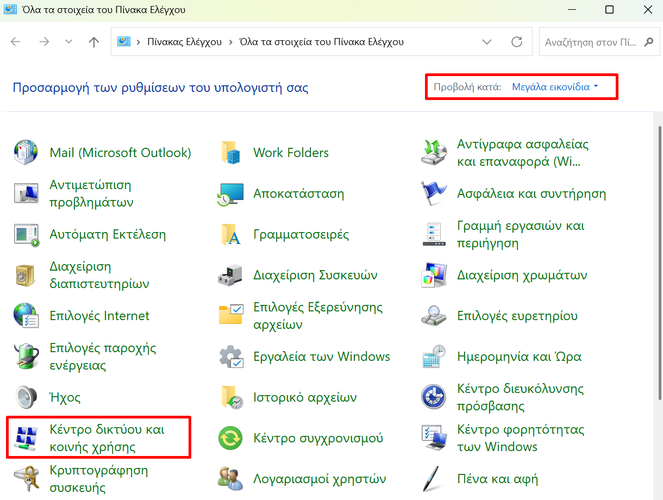Image resolution: width=663 pixels, height=500 pixels.
Task: Open Εργαλεία των Windows link
Action: [322, 357]
